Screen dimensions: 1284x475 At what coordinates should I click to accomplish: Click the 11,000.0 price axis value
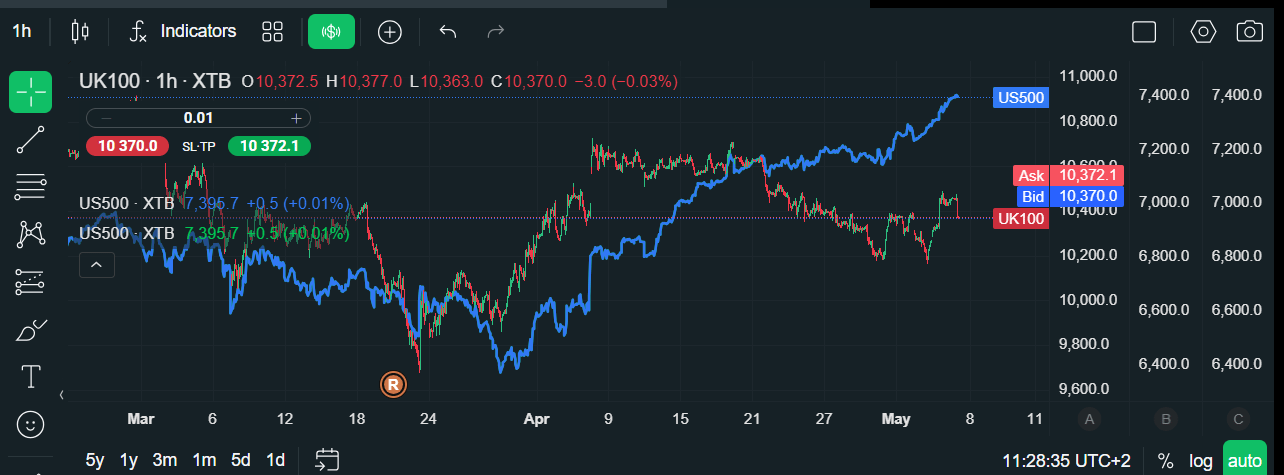pos(1087,76)
